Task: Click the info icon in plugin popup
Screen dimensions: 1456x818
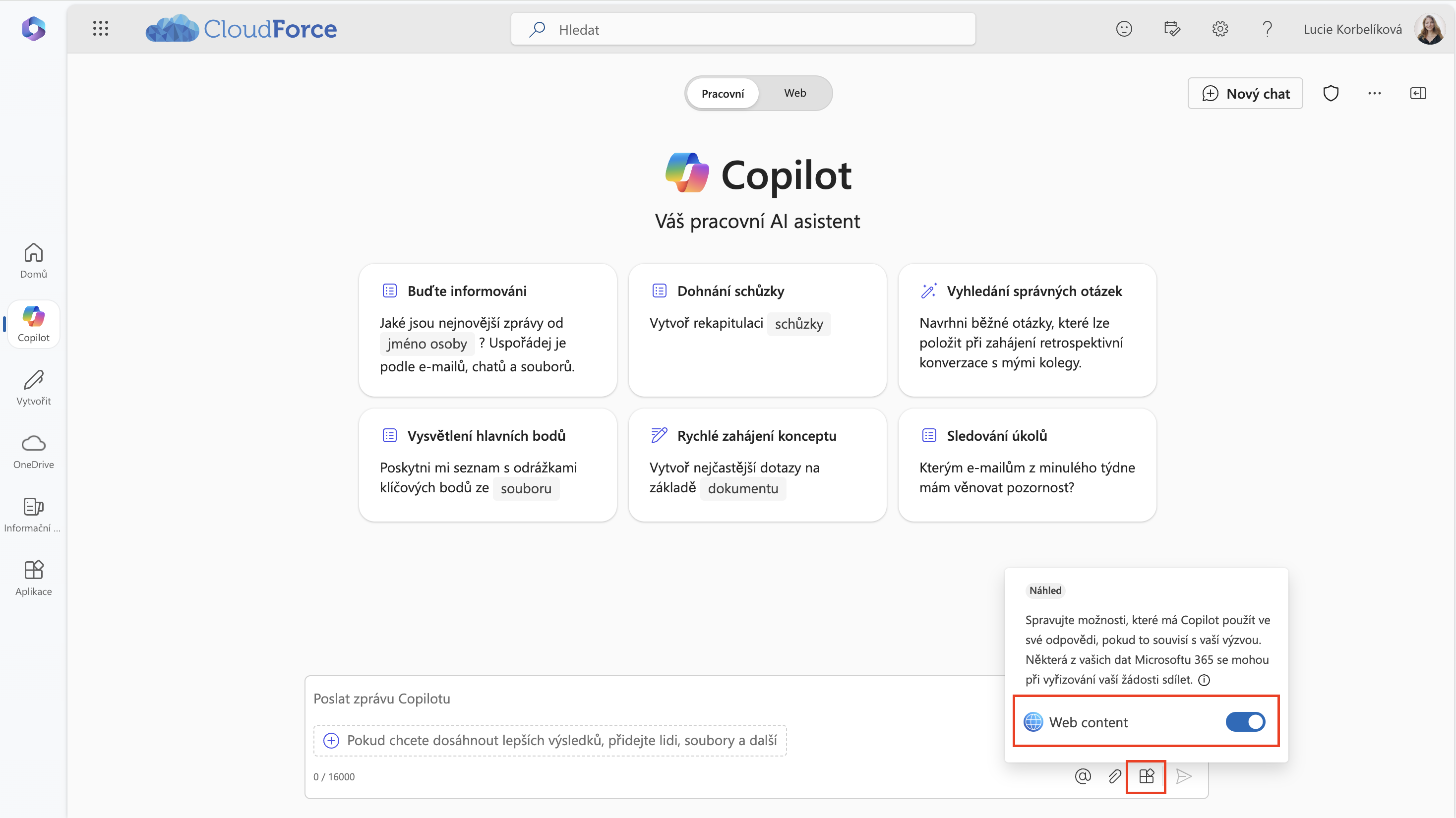Action: 1204,680
